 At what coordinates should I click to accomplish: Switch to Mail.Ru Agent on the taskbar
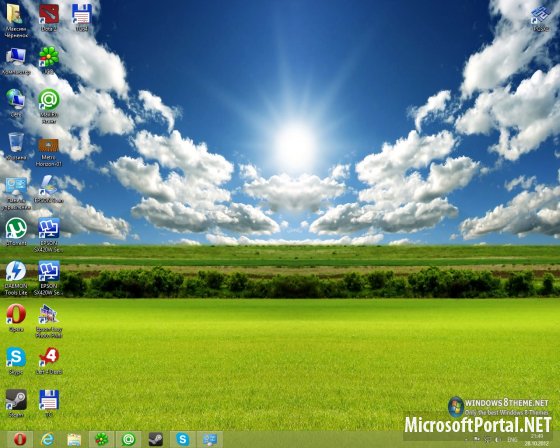coord(128,439)
